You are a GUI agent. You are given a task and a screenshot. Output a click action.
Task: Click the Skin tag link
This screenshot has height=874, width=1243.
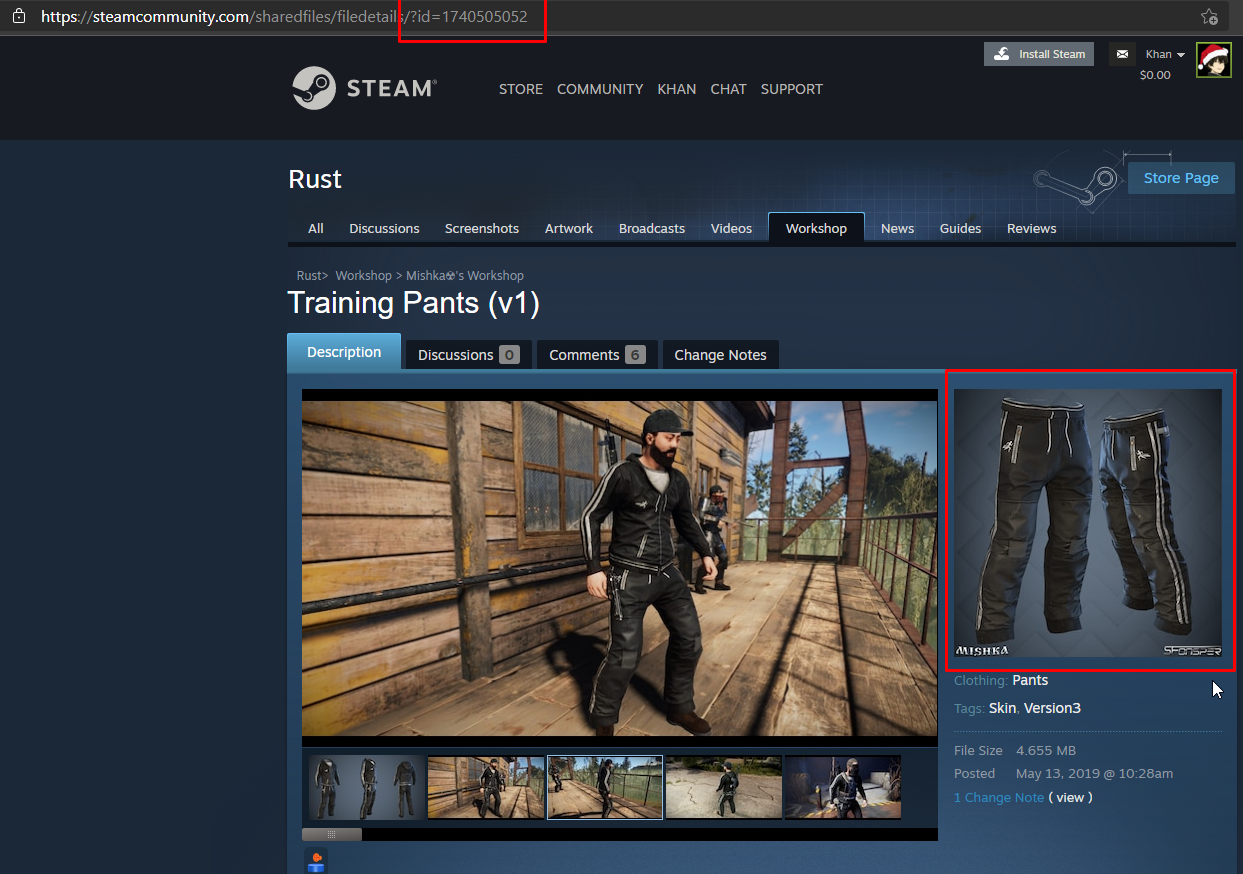pos(1002,708)
